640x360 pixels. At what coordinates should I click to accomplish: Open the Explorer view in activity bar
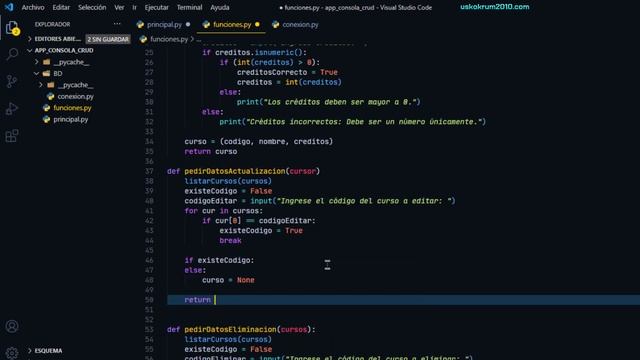(x=12, y=28)
